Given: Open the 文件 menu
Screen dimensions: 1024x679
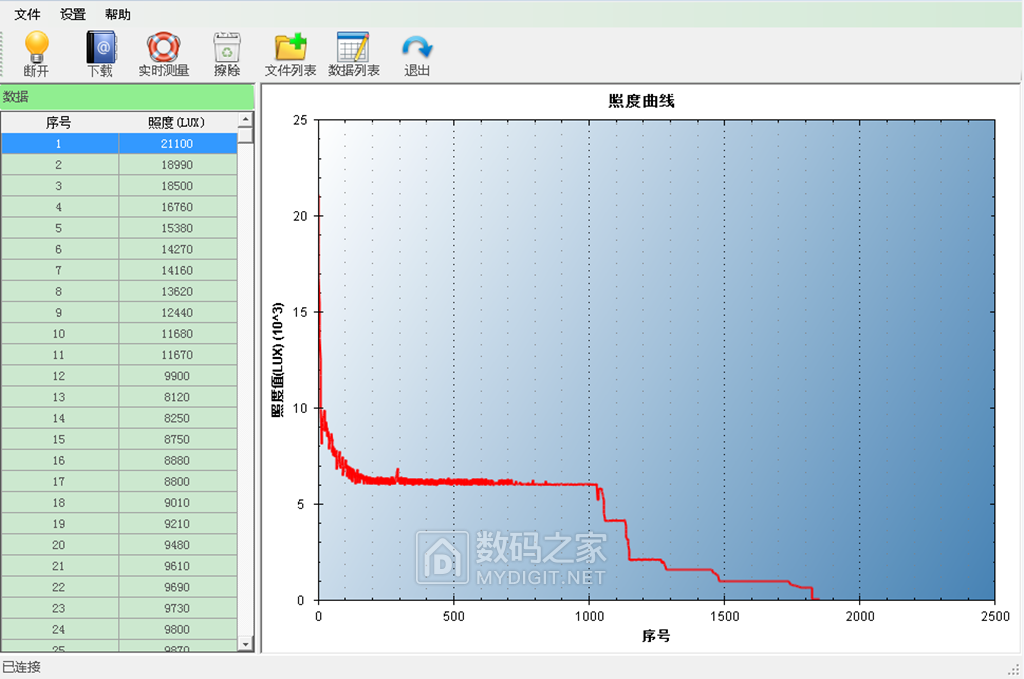Looking at the screenshot, I should click(27, 14).
